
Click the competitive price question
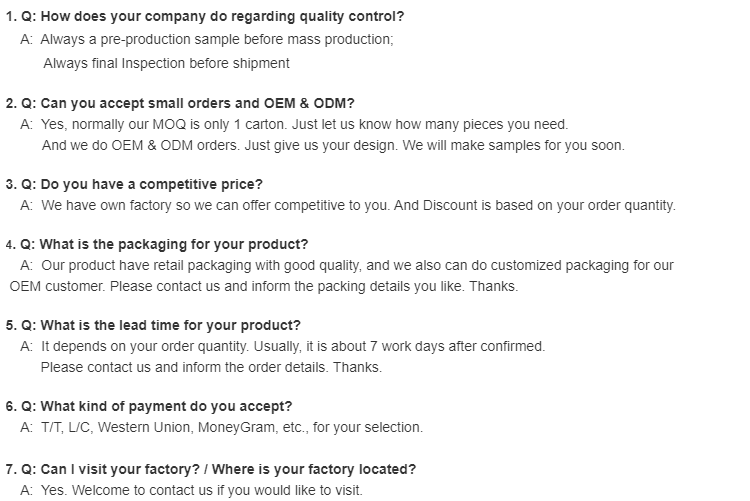[x=134, y=184]
